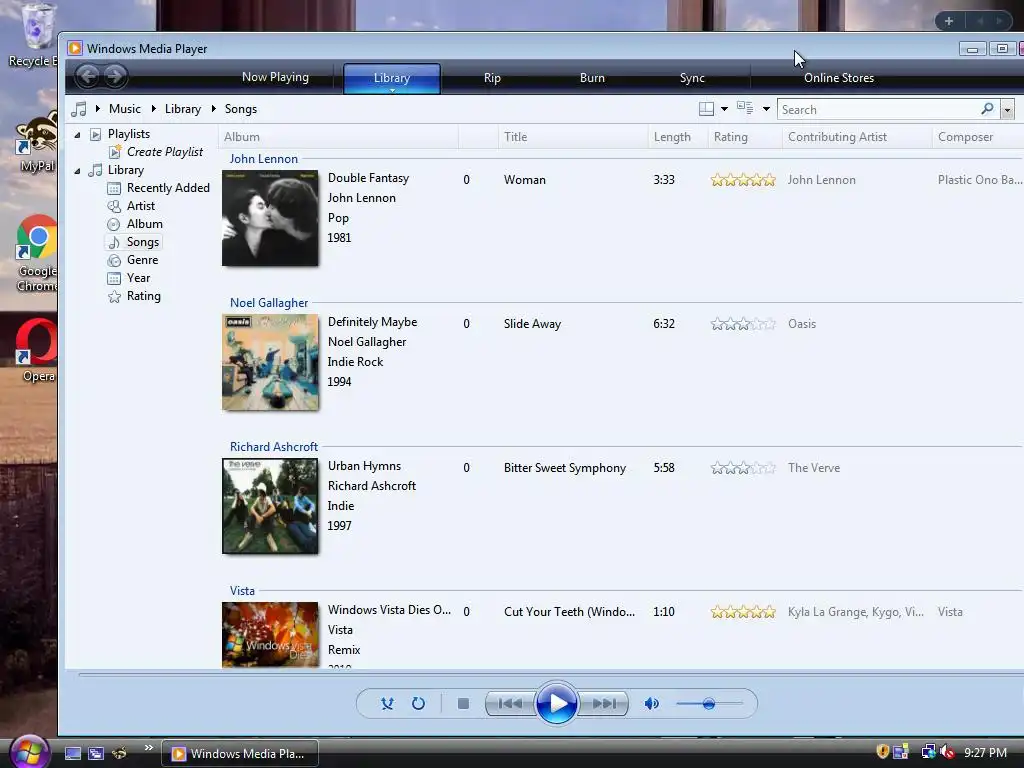Switch to the Rip tab
Image resolution: width=1024 pixels, height=768 pixels.
click(x=492, y=78)
